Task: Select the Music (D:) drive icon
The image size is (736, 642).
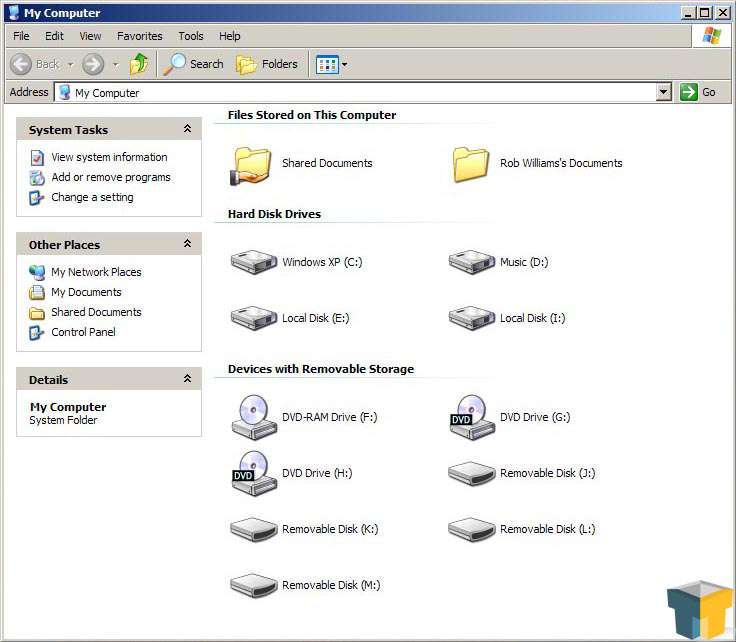Action: [x=471, y=262]
